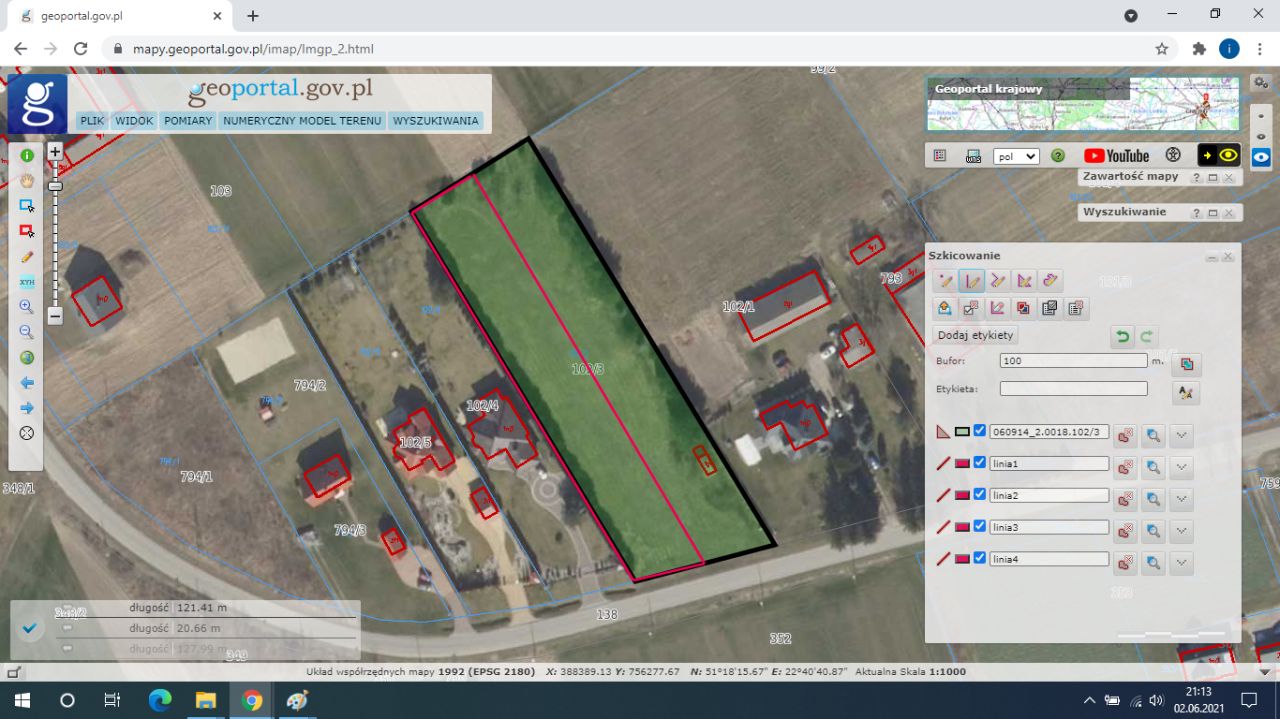Go to previous map view arrow
1280x719 pixels.
point(27,383)
